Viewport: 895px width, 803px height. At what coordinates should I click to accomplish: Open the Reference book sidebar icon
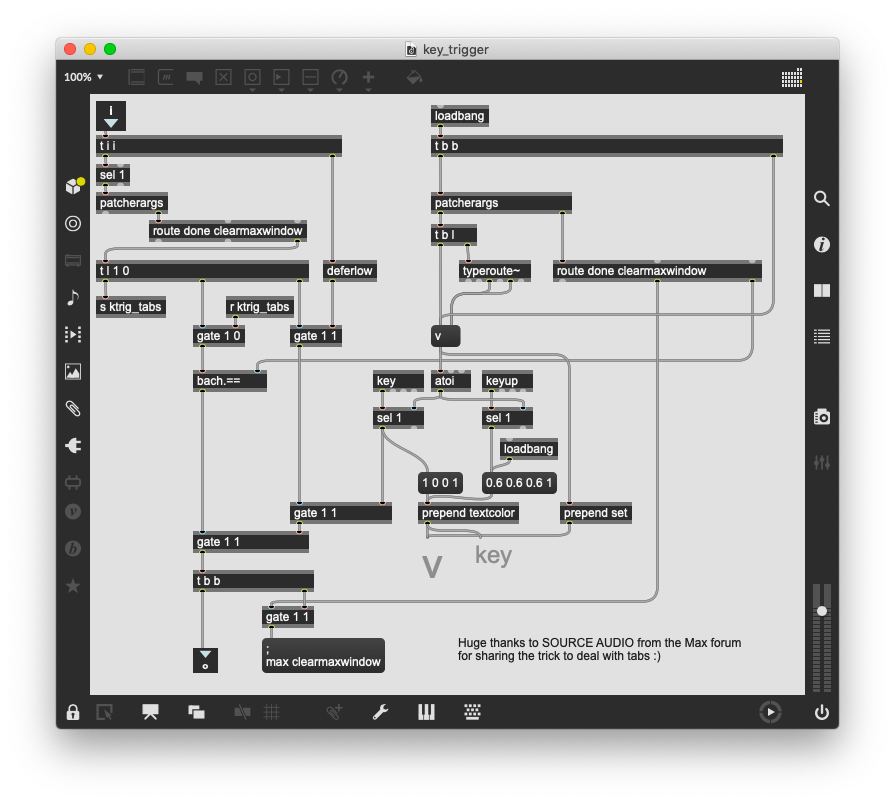click(821, 291)
